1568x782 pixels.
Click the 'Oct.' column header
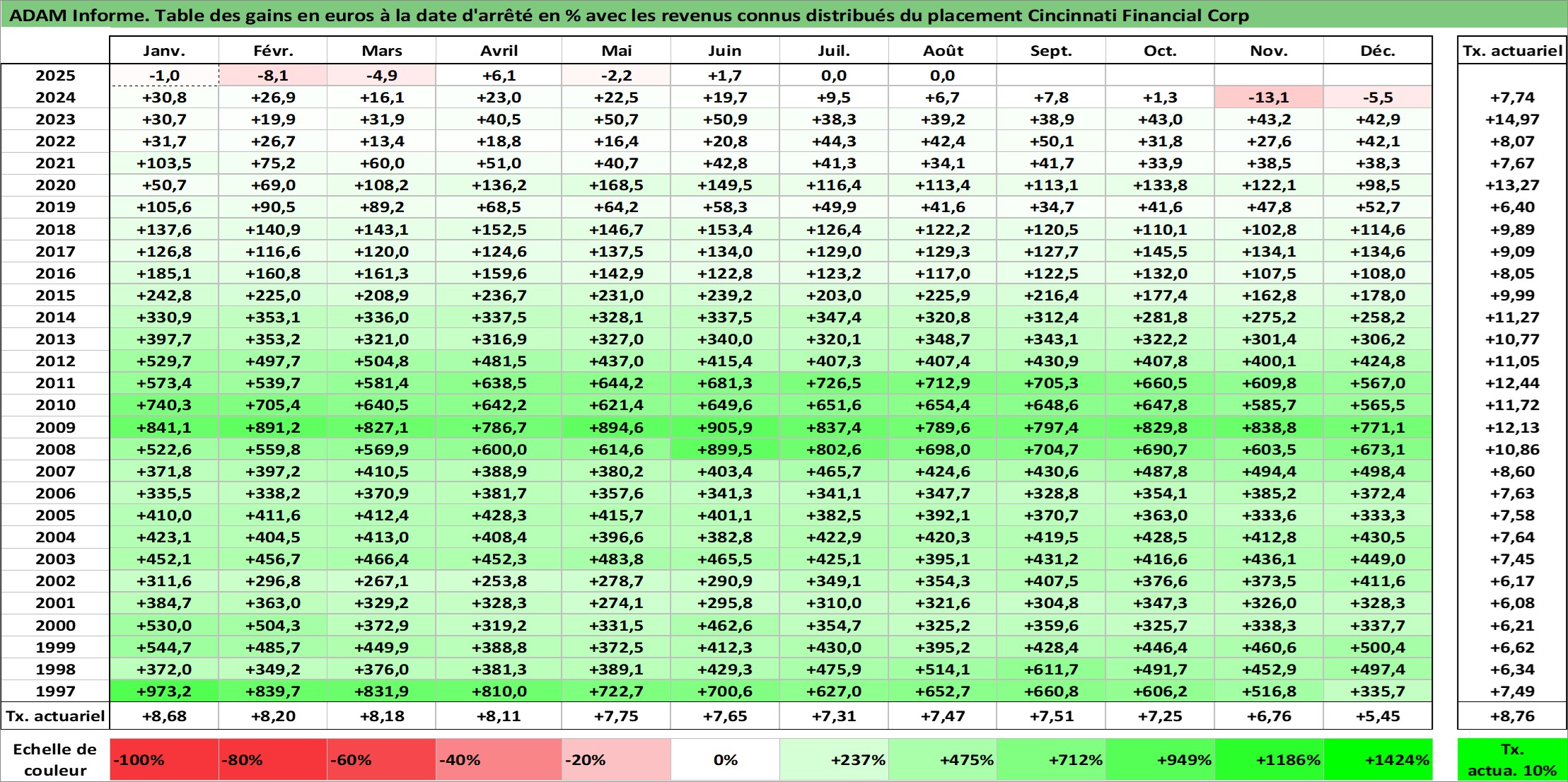[x=1161, y=50]
